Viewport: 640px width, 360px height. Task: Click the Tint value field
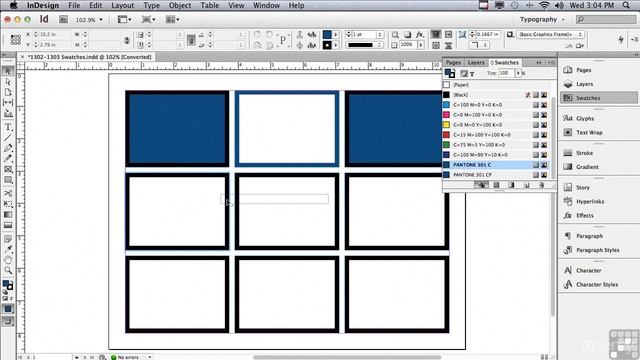coord(506,73)
